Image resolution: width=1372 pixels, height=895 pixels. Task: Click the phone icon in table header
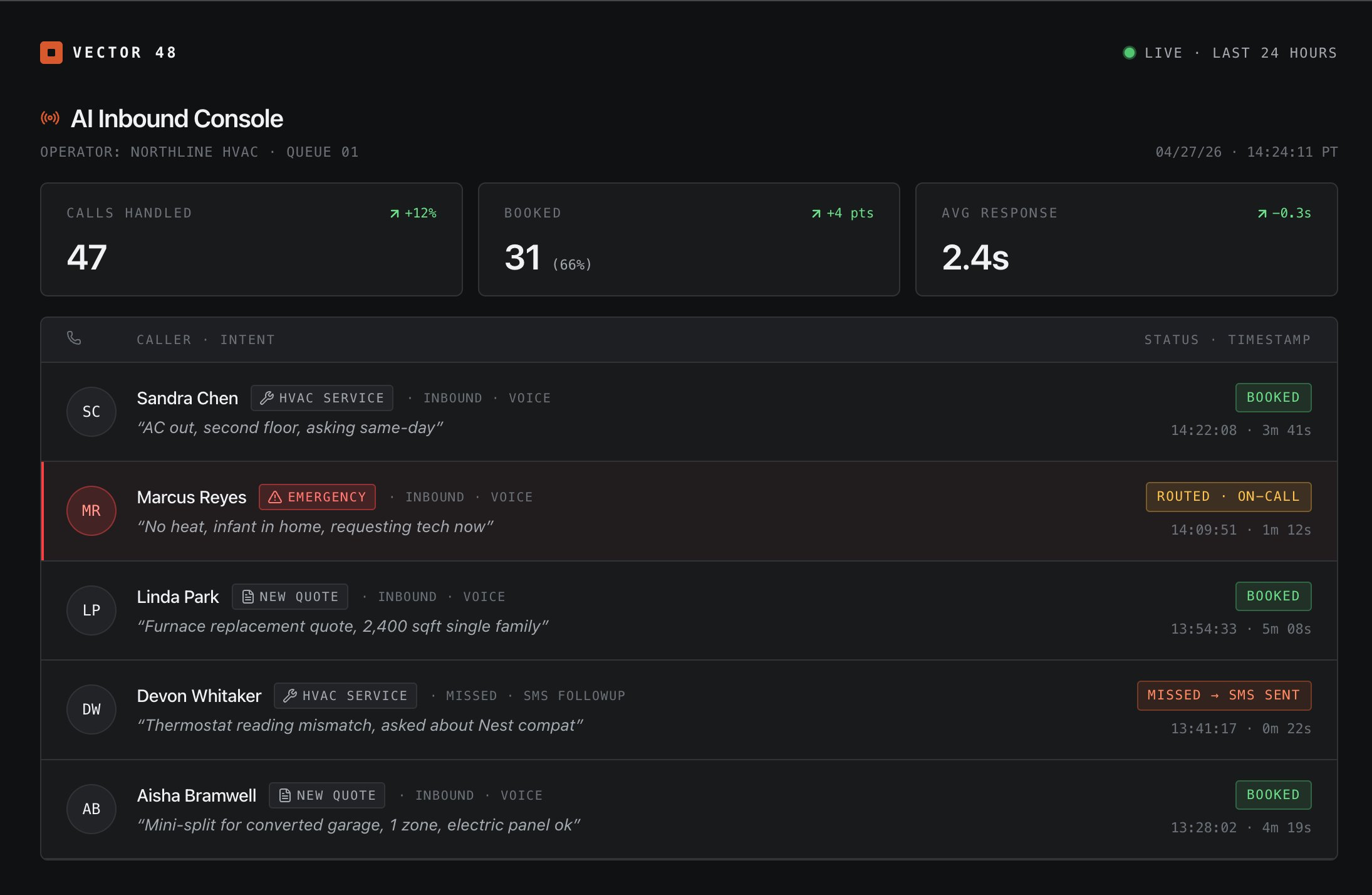tap(74, 338)
